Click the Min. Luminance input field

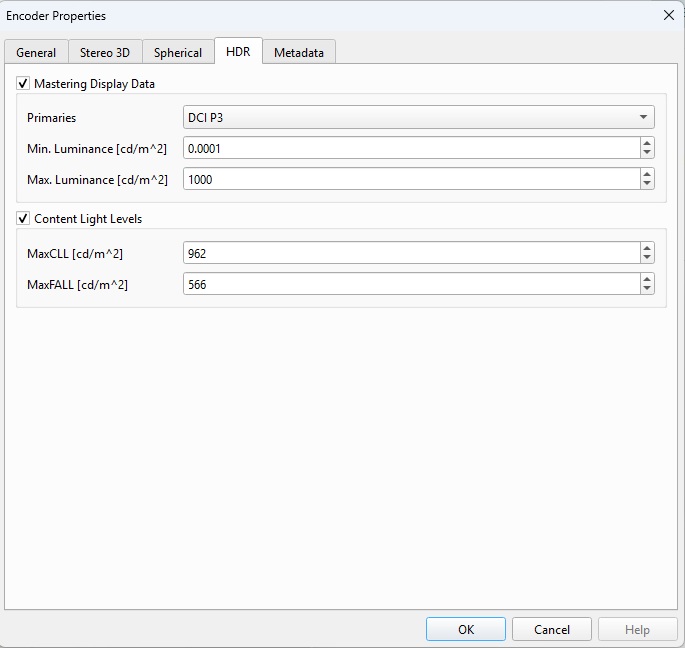[411, 148]
